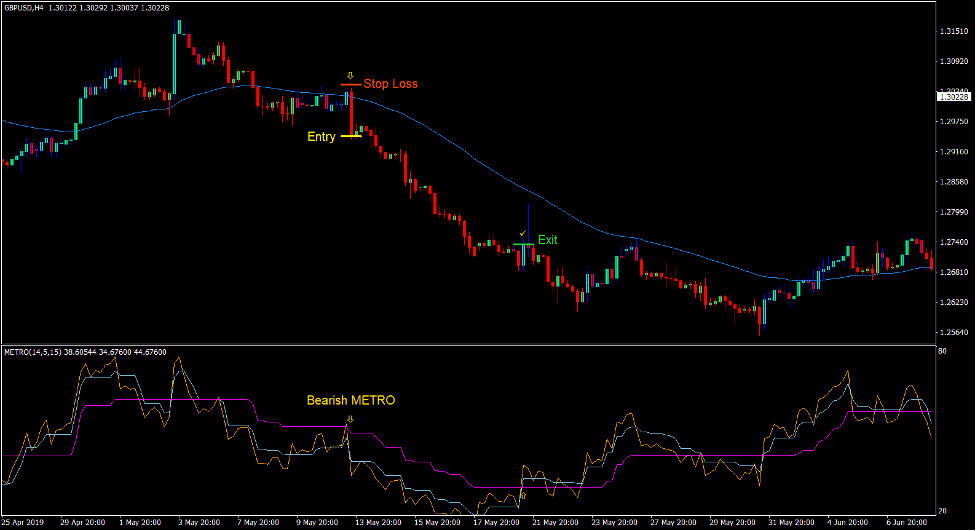Click the 1.29750 price axis label
The width and height of the screenshot is (977, 531).
(x=954, y=122)
